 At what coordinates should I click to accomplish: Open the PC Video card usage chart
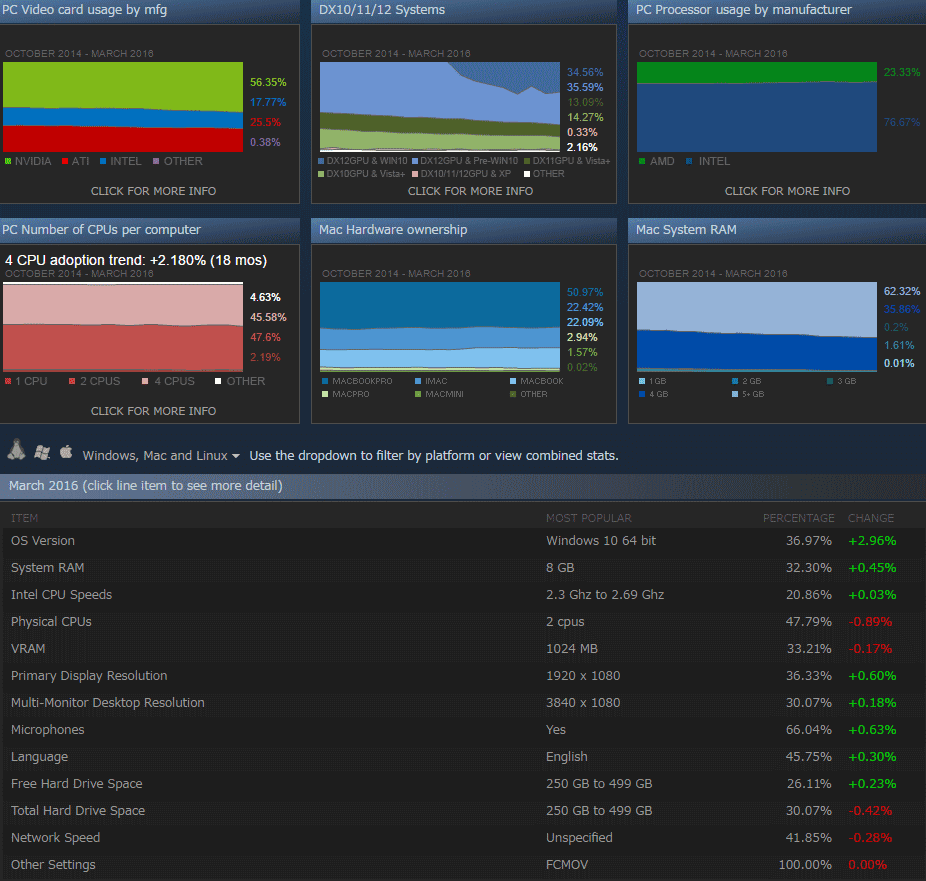tap(123, 107)
